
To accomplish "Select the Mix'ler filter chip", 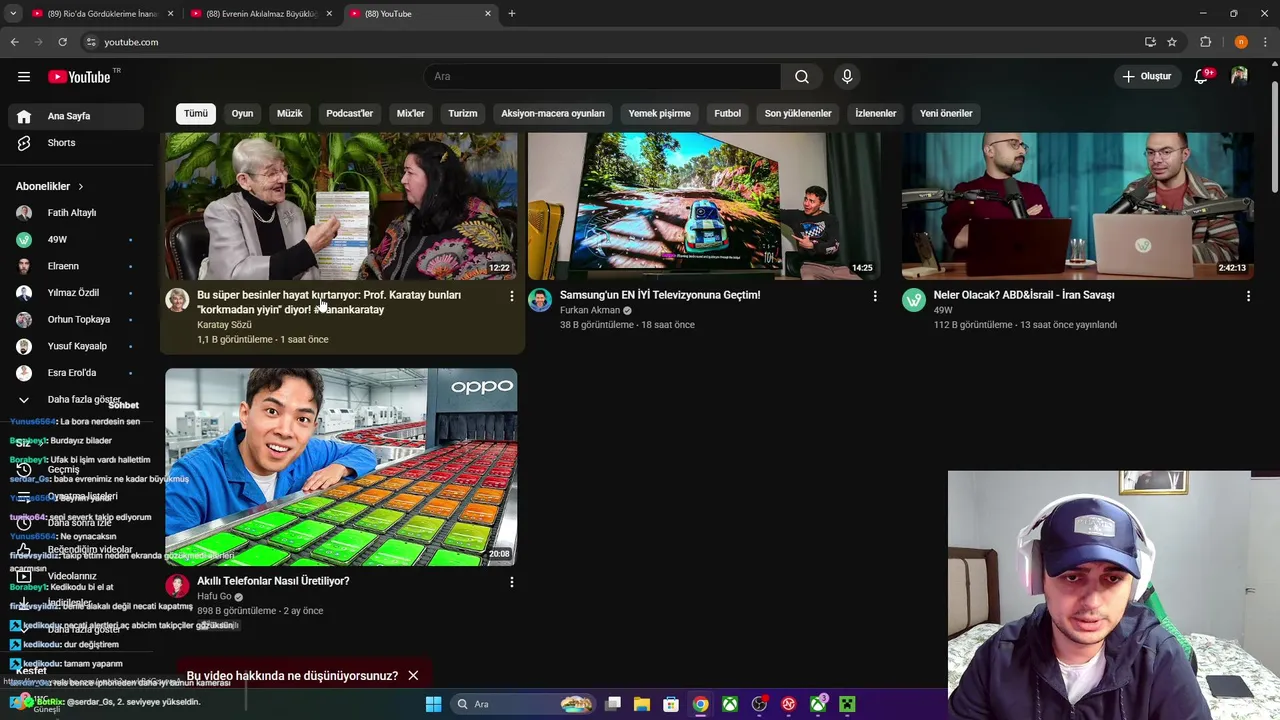I will (x=411, y=113).
